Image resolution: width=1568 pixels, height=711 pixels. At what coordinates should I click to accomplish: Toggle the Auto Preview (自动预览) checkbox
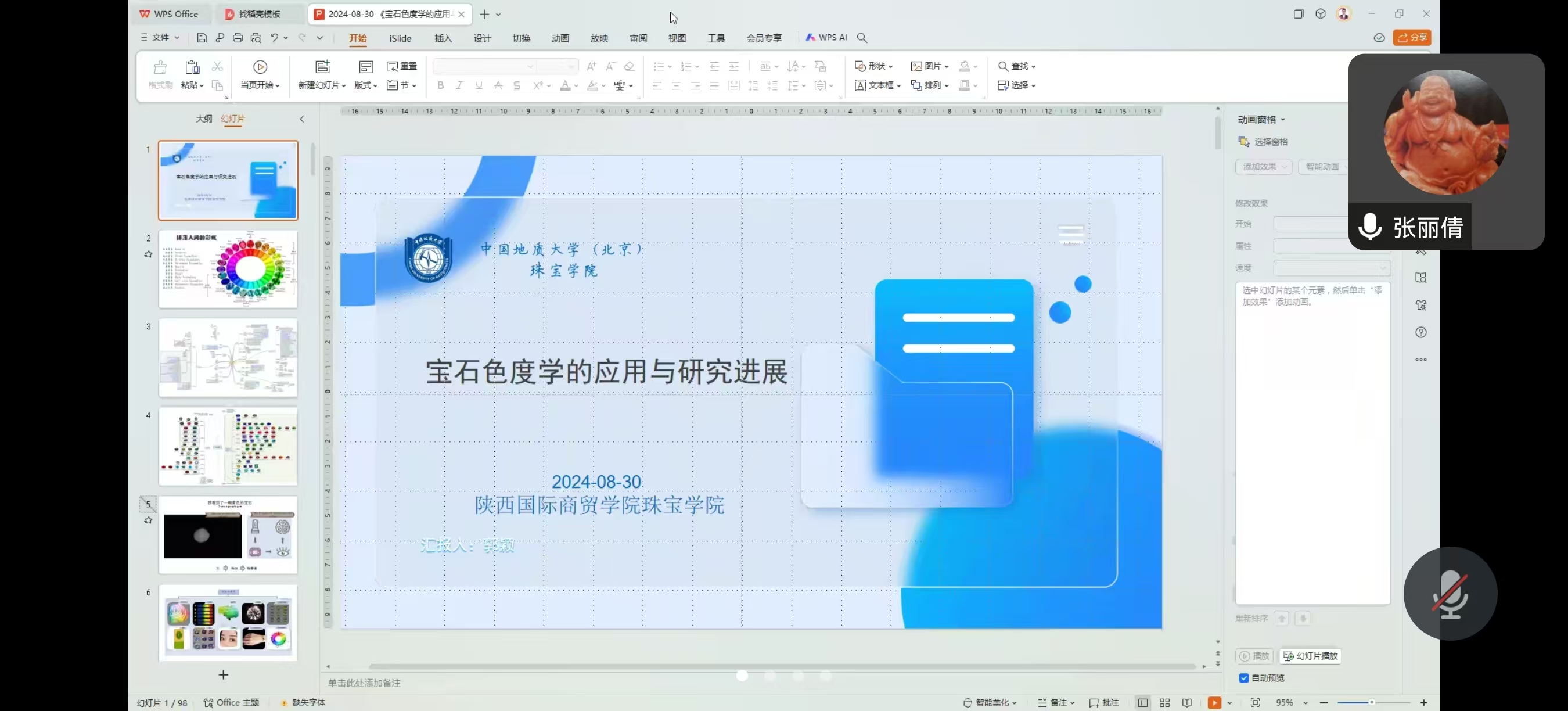tap(1243, 677)
